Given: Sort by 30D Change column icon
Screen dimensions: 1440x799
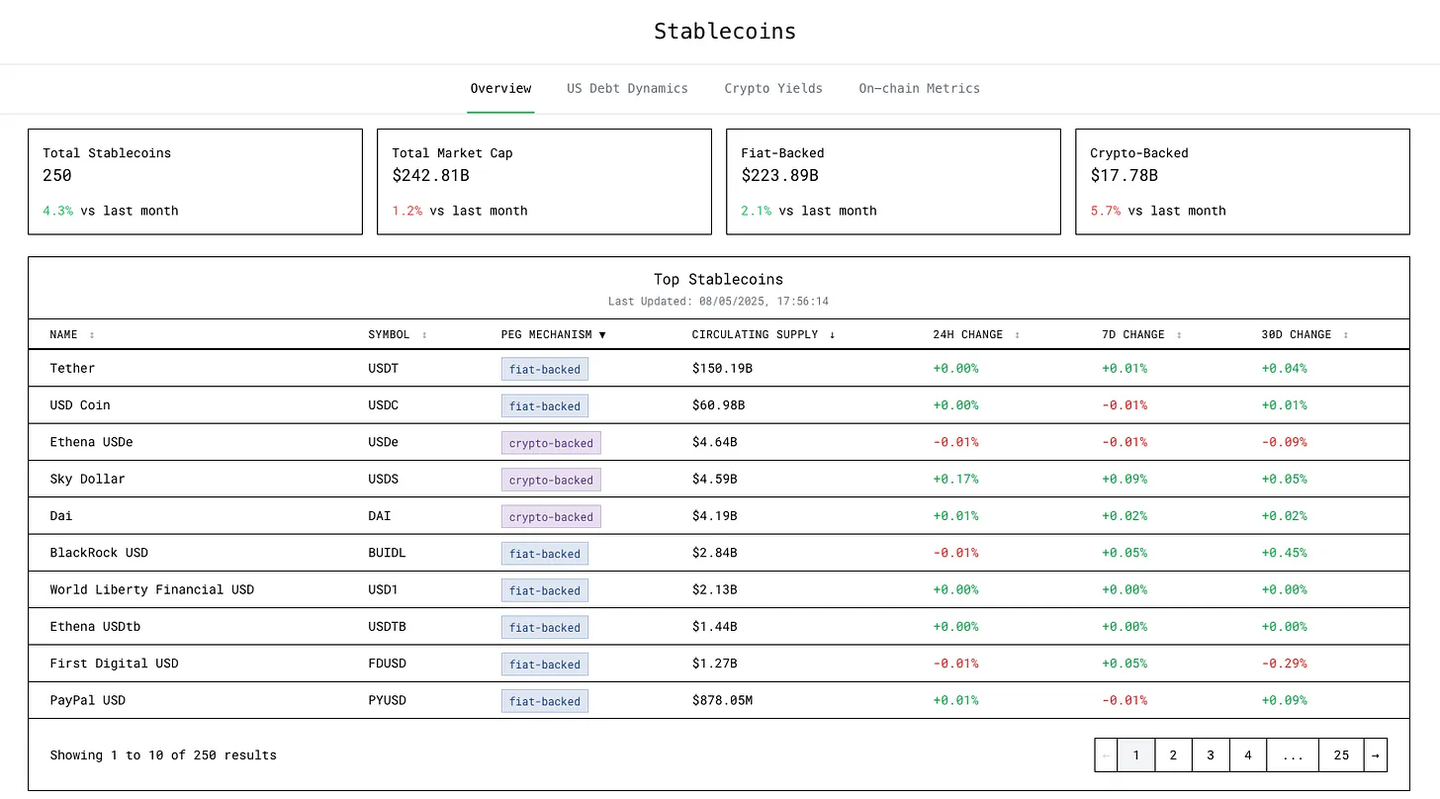Looking at the screenshot, I should click(1345, 335).
